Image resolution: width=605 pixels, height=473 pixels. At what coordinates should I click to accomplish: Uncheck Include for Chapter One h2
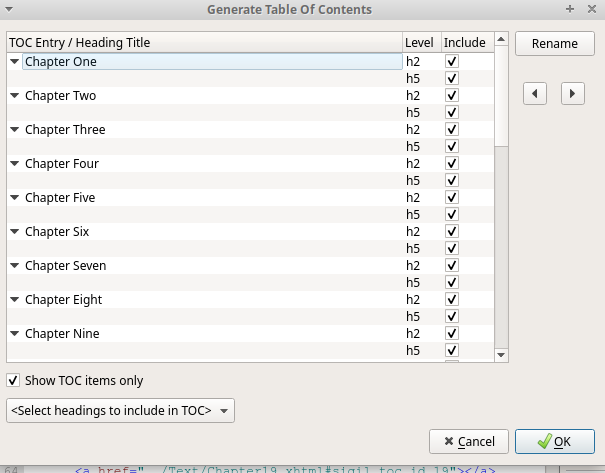point(452,62)
